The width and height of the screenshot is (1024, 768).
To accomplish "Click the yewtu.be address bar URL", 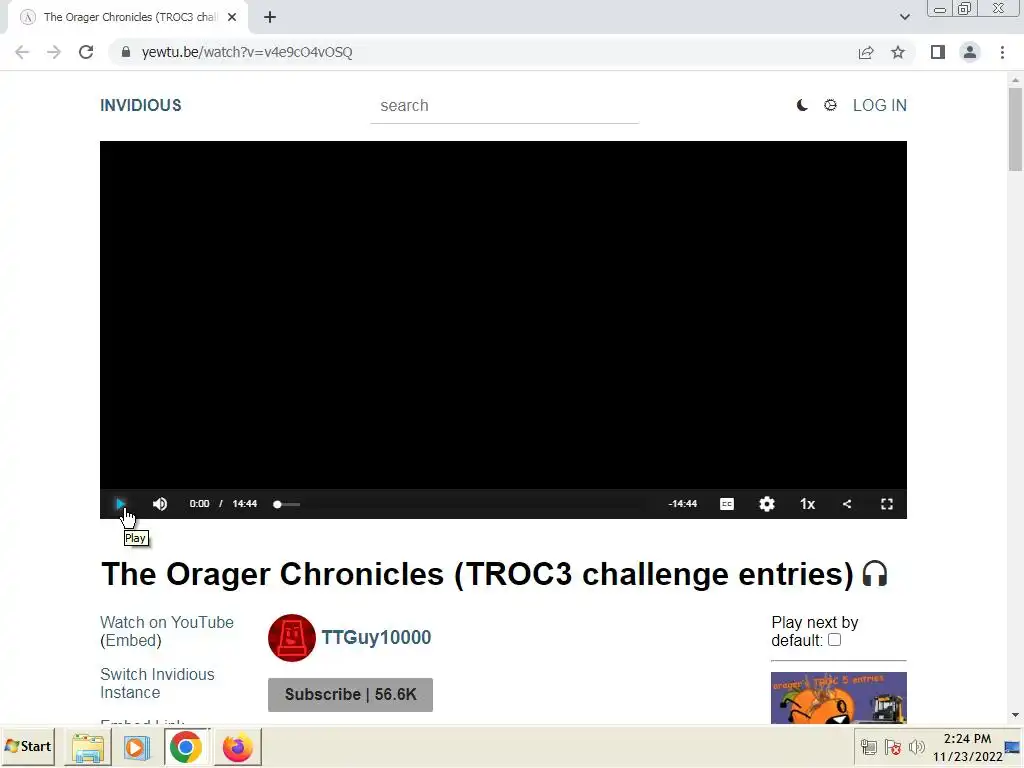I will 247,52.
